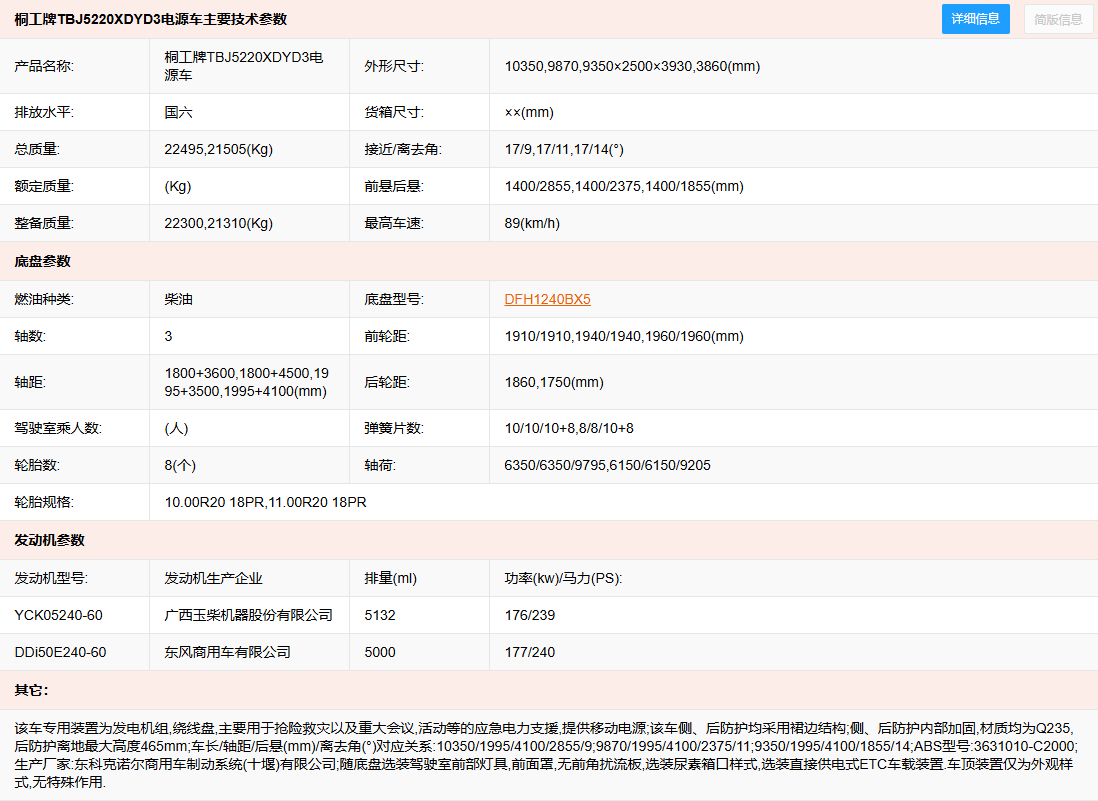
Task: Select displacement value 5000
Action: 380,652
